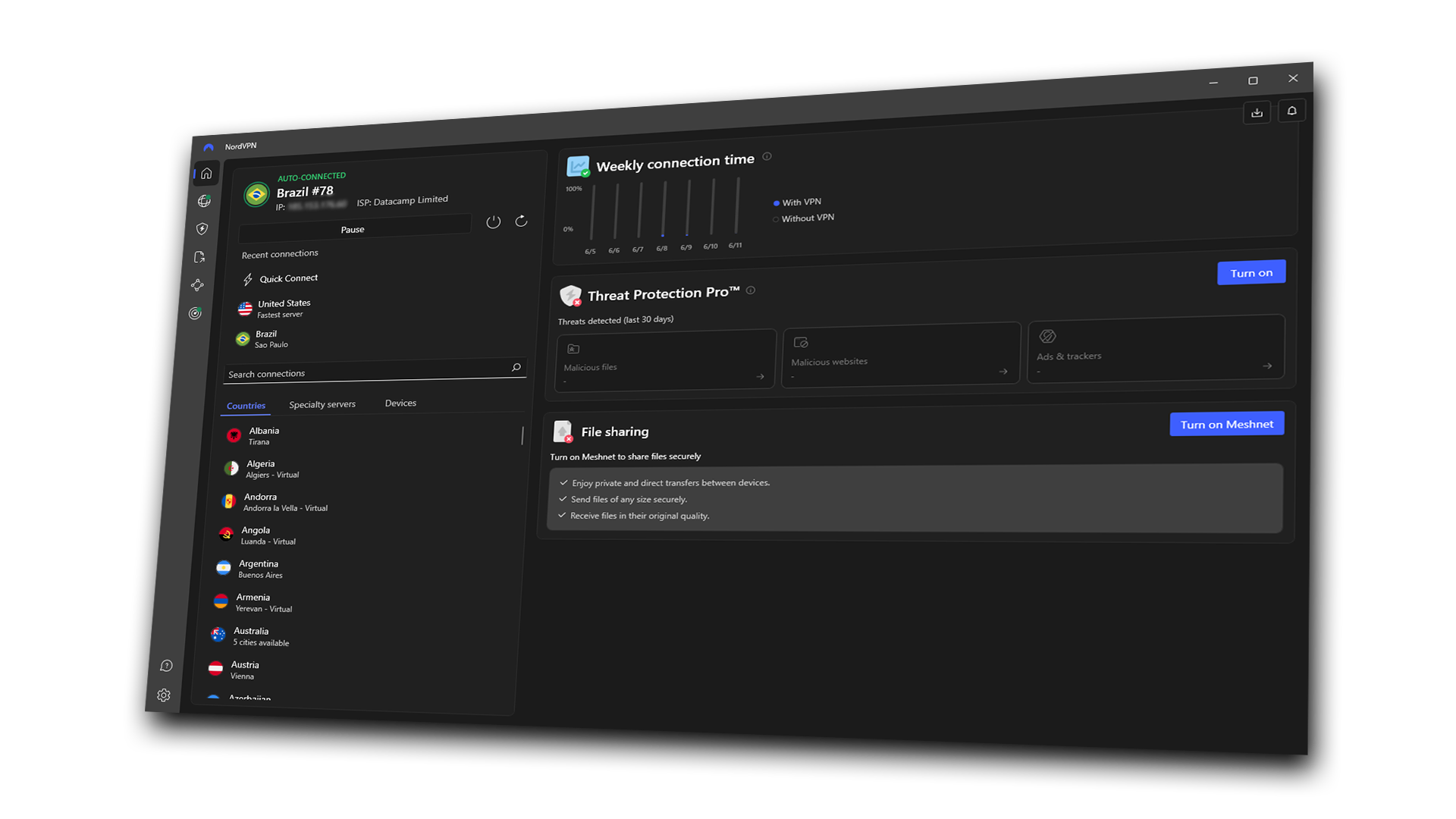The width and height of the screenshot is (1456, 819).
Task: Select the Without VPN radio button
Action: click(775, 219)
